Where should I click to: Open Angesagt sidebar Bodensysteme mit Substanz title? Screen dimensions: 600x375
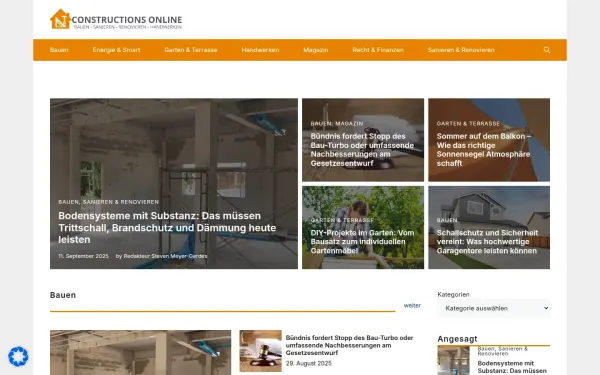(512, 367)
